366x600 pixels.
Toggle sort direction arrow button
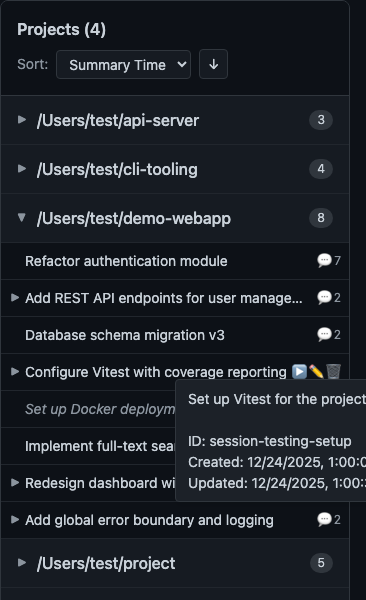(x=213, y=64)
